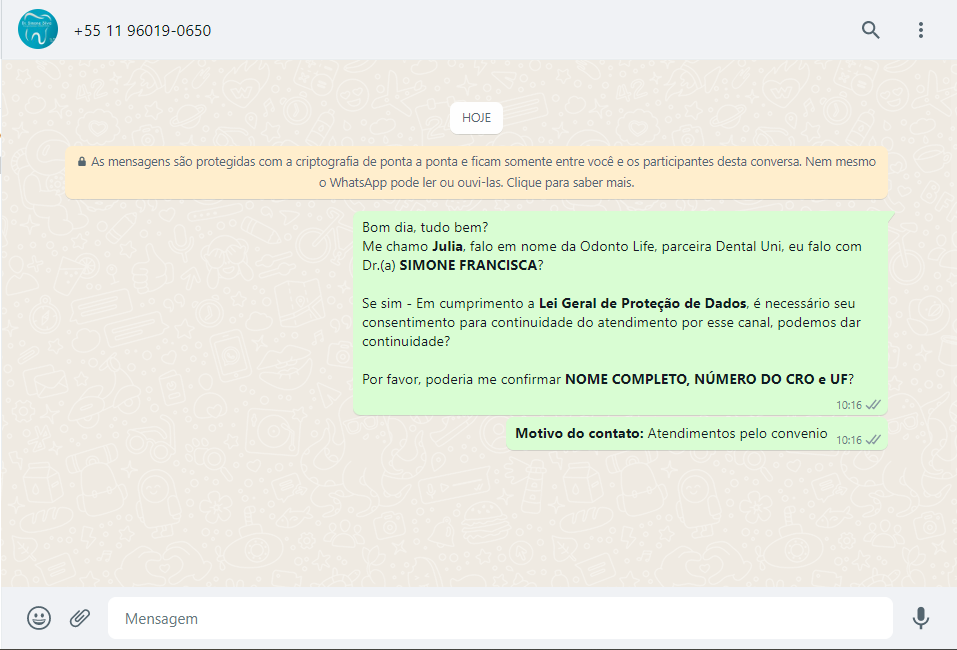Search within this conversation
The width and height of the screenshot is (957, 650).
point(870,29)
